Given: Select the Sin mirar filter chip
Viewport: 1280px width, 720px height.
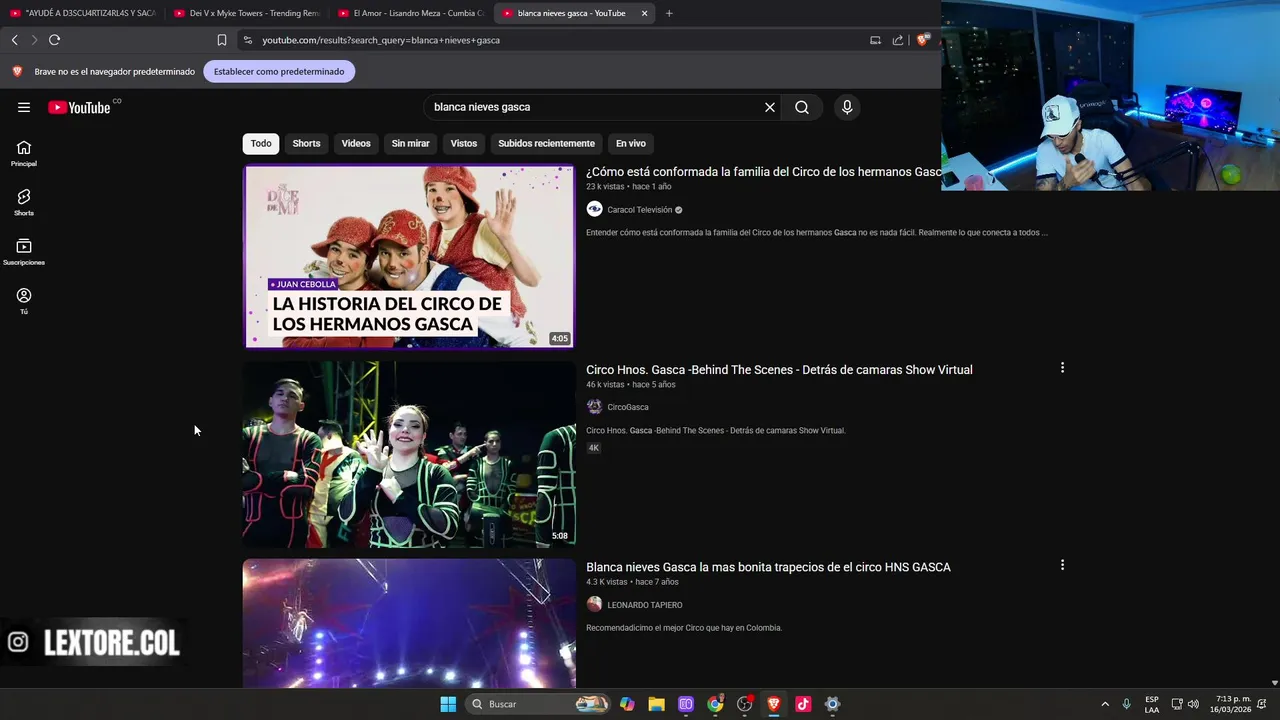Looking at the screenshot, I should click(x=410, y=143).
